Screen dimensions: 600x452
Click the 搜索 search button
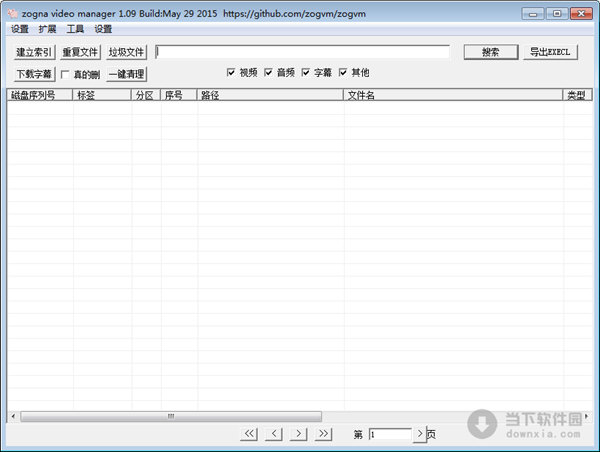click(491, 52)
